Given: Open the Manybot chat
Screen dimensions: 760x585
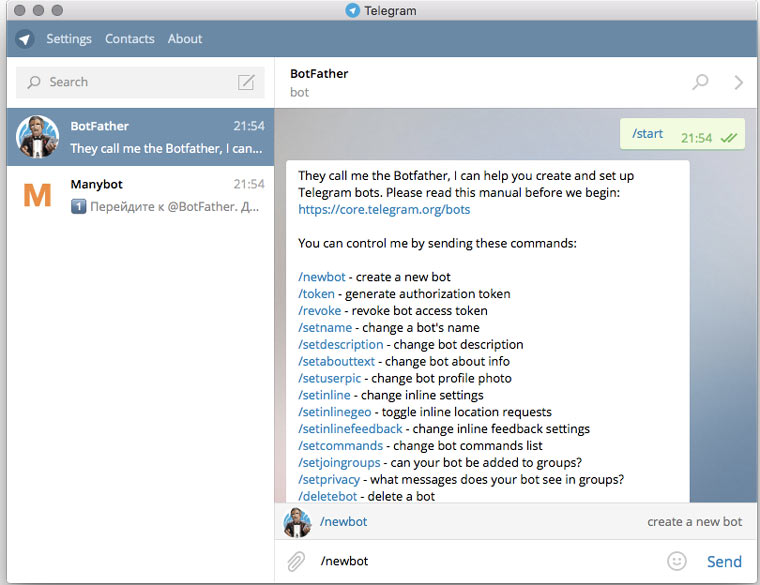Looking at the screenshot, I should pos(140,195).
